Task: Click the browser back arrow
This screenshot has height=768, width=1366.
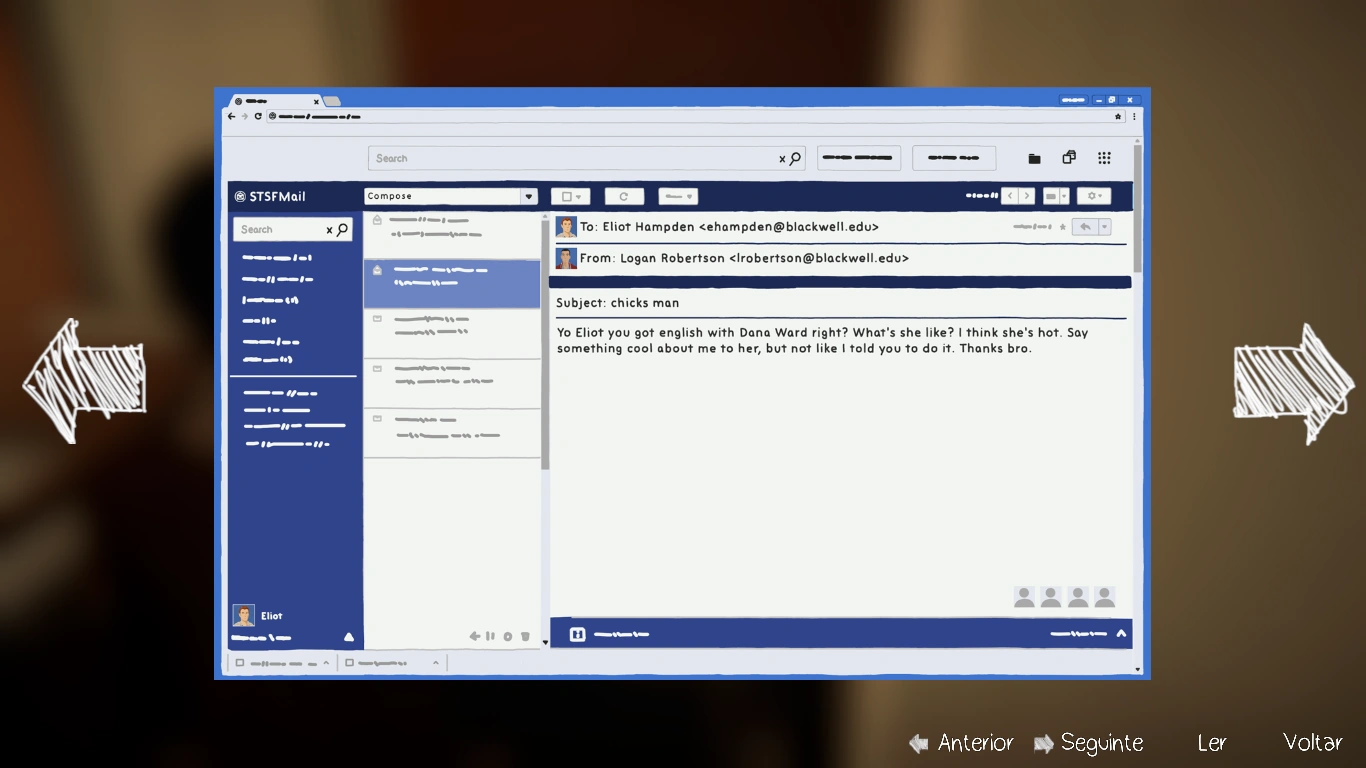Action: (x=231, y=116)
